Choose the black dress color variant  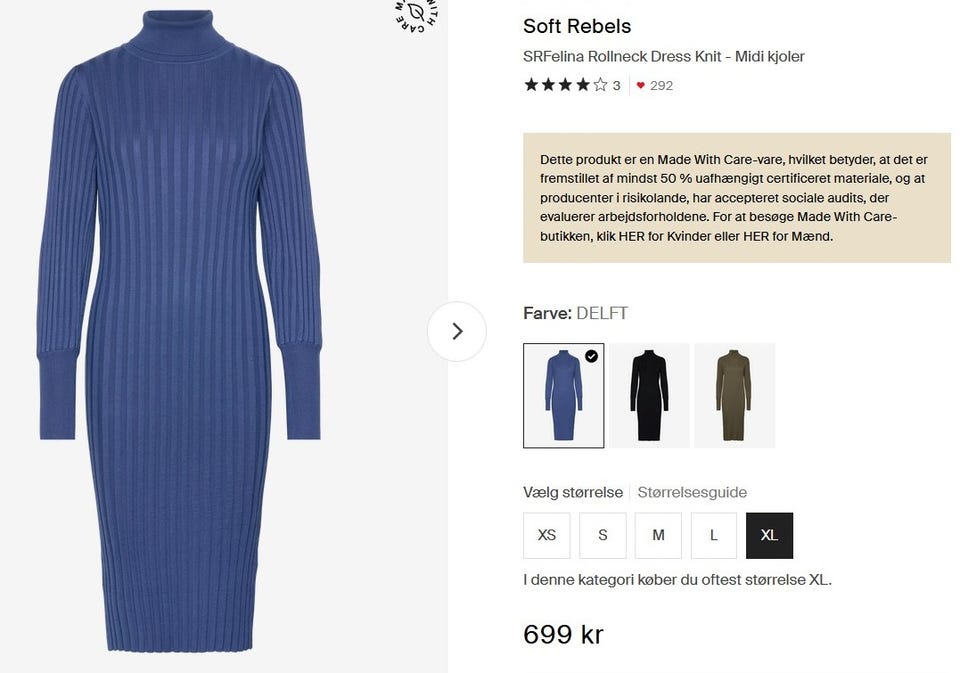(649, 395)
